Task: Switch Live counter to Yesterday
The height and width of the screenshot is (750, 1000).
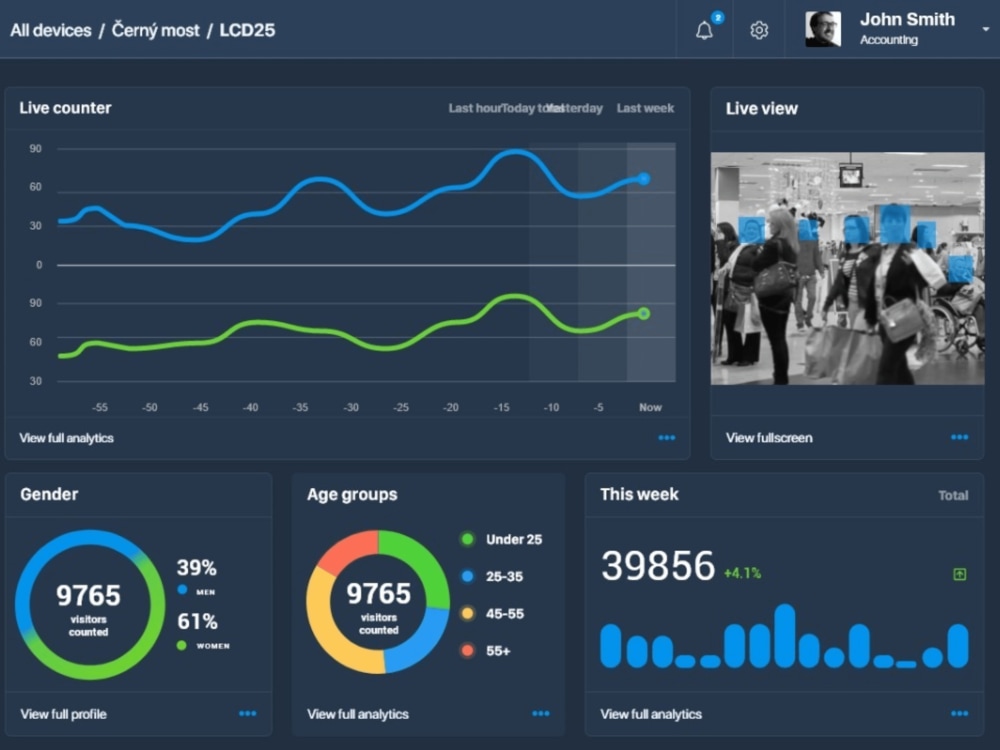Action: click(575, 108)
